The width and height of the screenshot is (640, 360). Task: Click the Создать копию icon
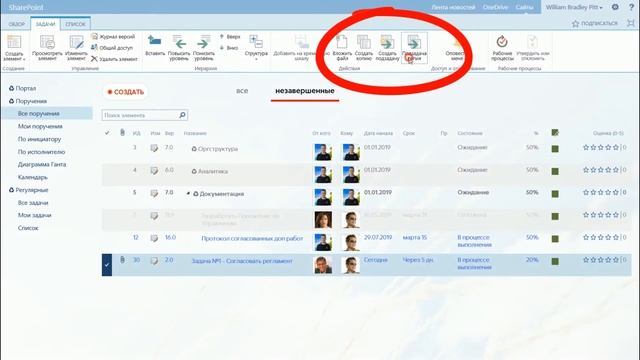pos(363,42)
